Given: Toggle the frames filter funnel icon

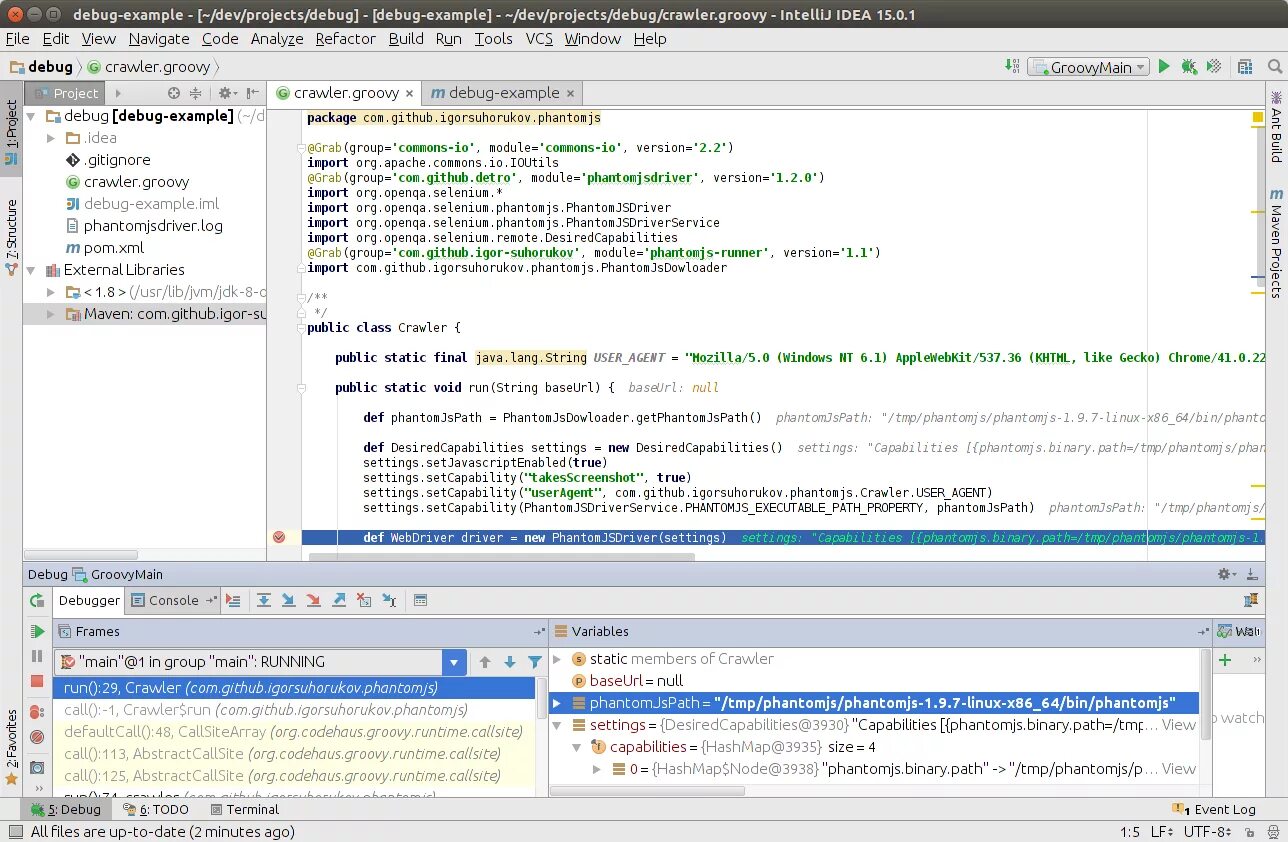Looking at the screenshot, I should 535,662.
